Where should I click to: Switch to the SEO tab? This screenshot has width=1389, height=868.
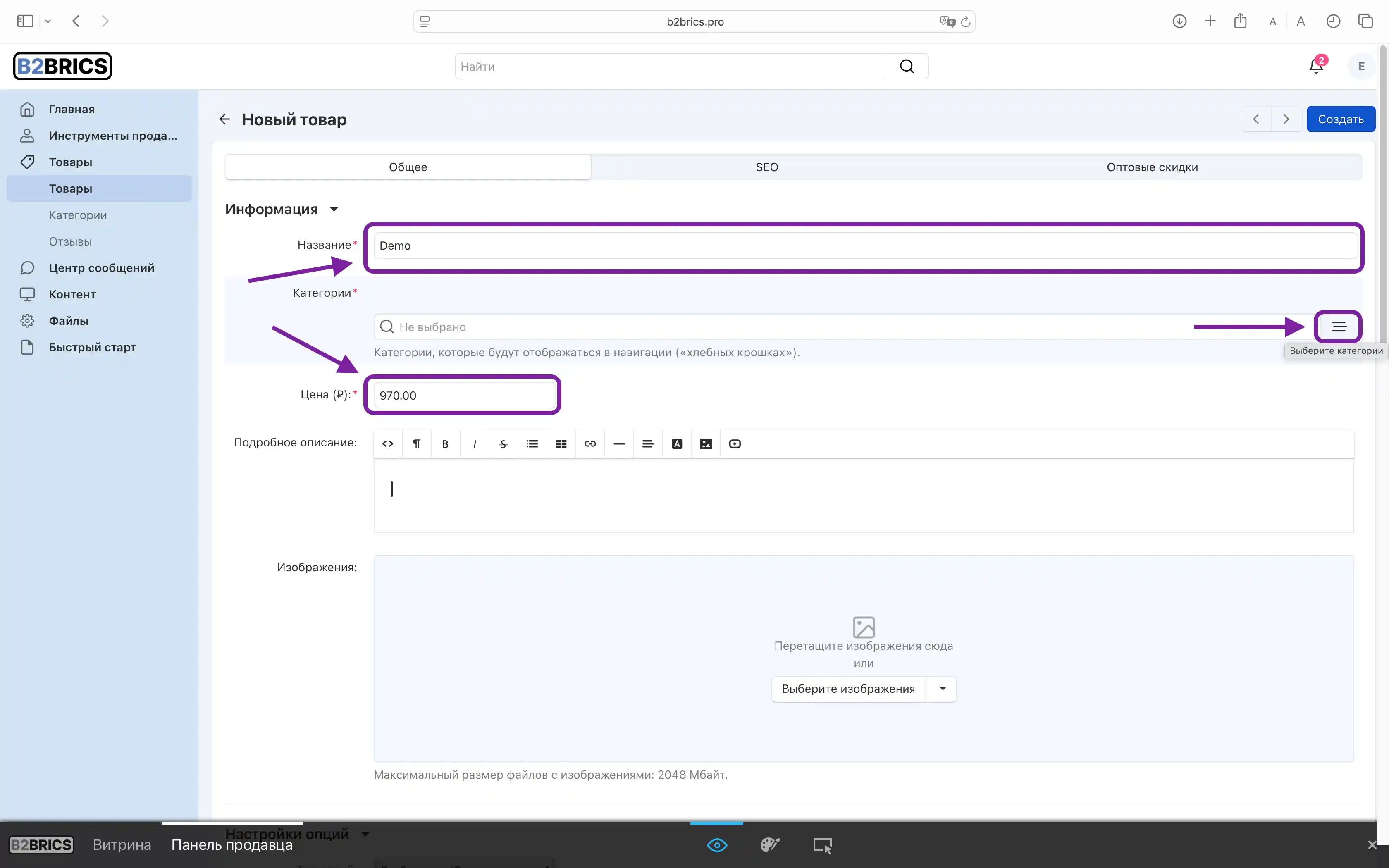[767, 167]
